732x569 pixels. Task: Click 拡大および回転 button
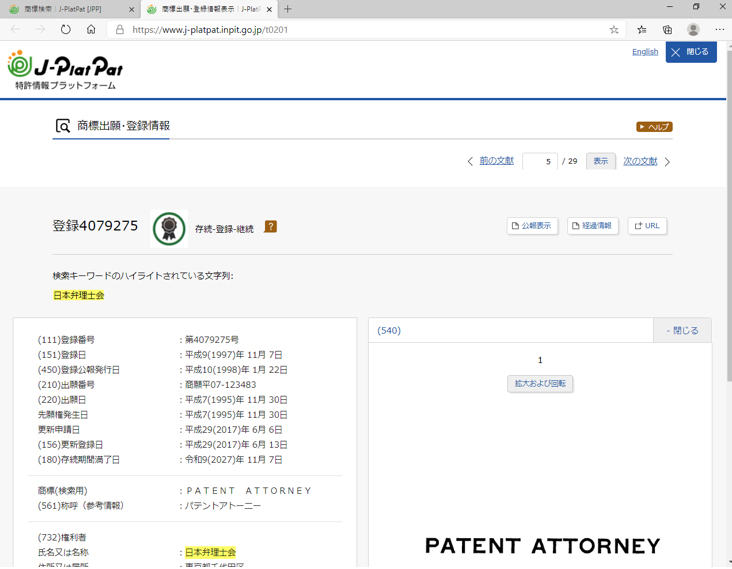540,384
